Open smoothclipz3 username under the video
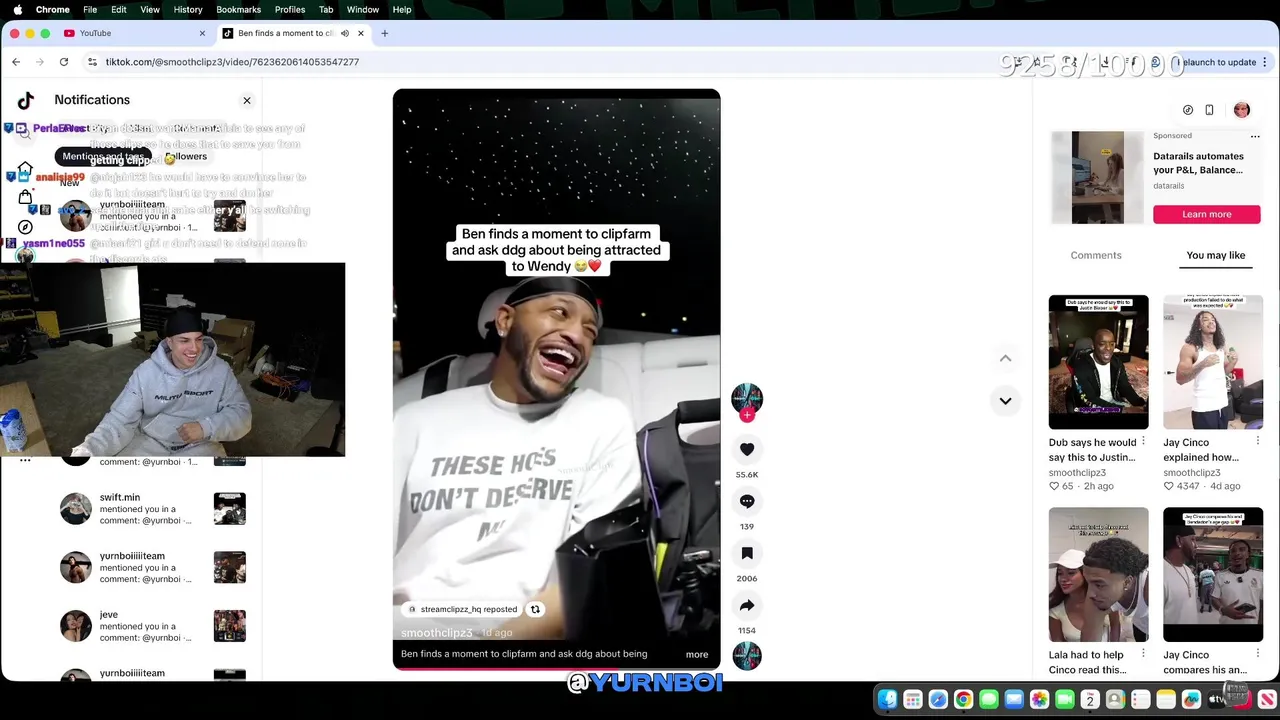 click(x=436, y=633)
